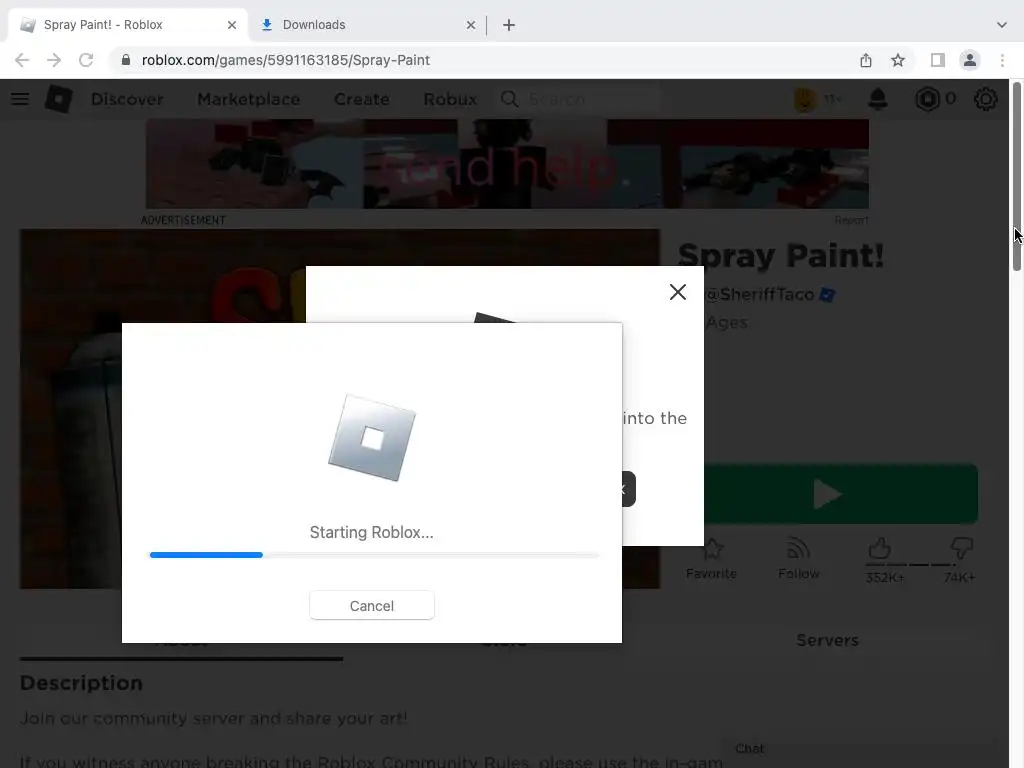Like the game with thumbs up
The height and width of the screenshot is (768, 1024).
coord(880,549)
